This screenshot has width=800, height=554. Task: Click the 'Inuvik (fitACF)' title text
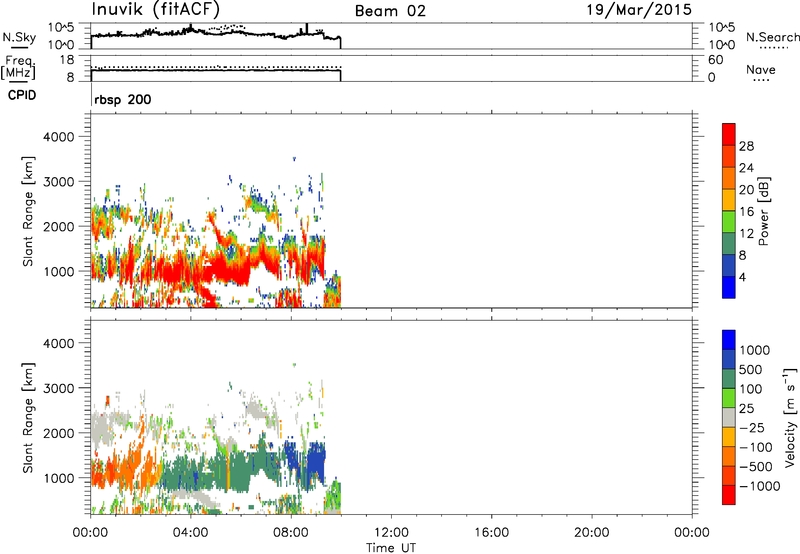155,10
